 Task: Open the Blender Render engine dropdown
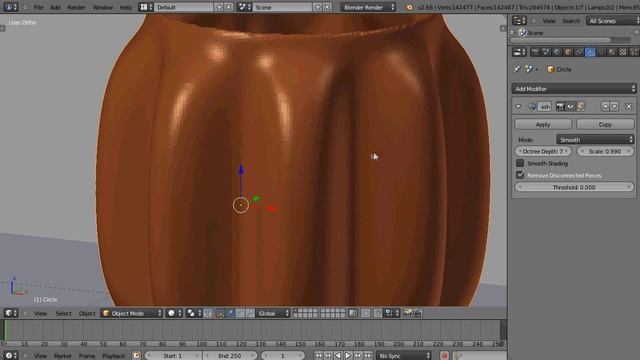click(368, 7)
